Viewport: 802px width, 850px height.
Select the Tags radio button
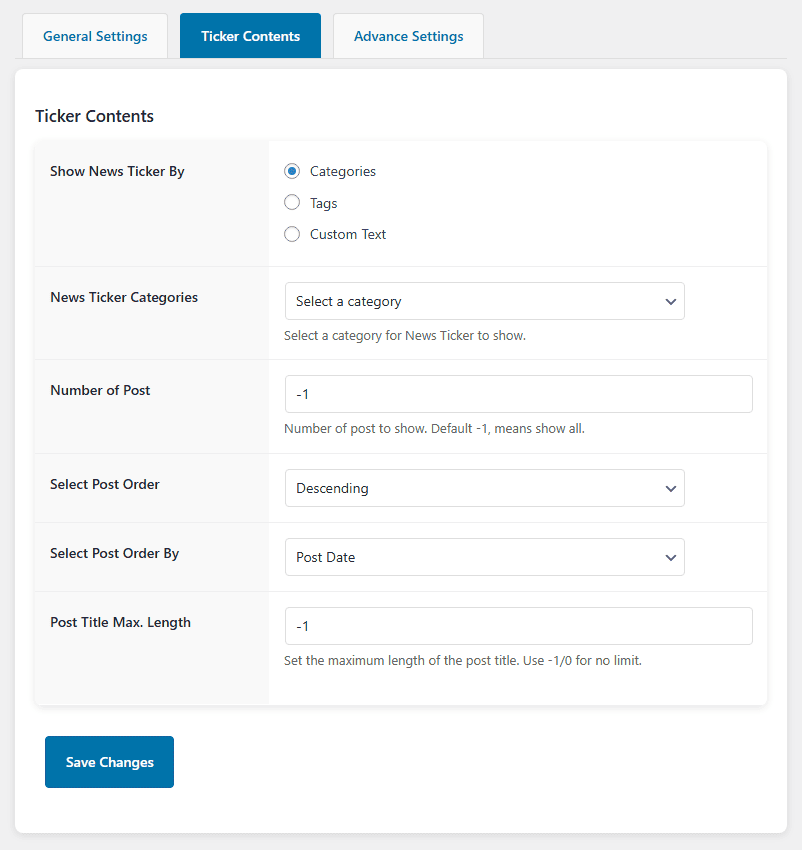pyautogui.click(x=291, y=202)
